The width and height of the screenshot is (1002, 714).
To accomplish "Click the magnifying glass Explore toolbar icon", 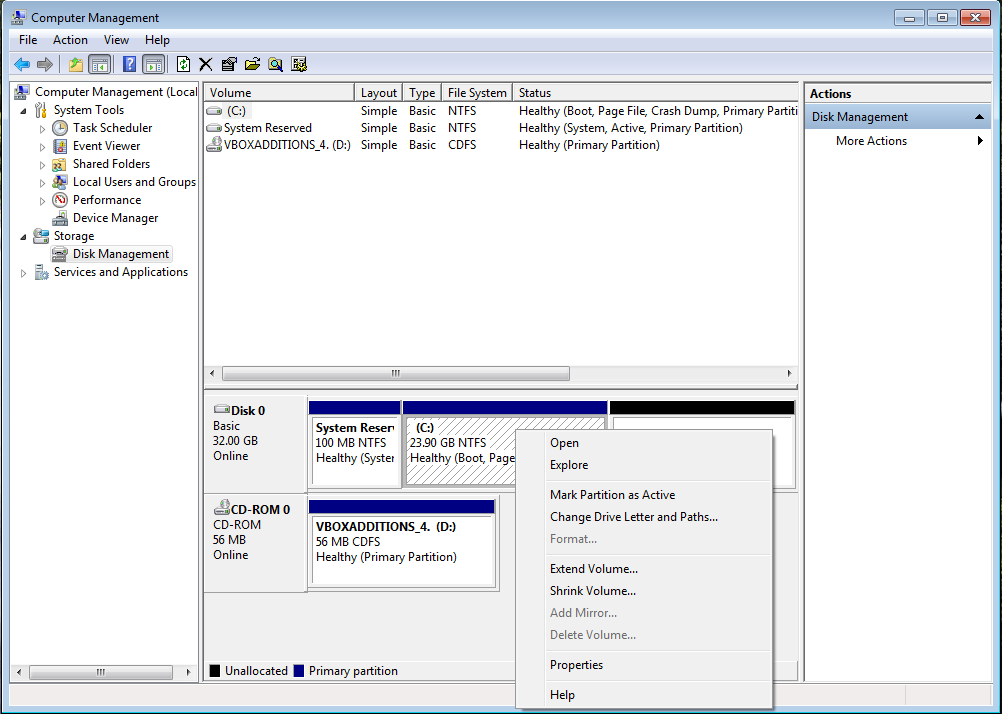I will click(275, 64).
